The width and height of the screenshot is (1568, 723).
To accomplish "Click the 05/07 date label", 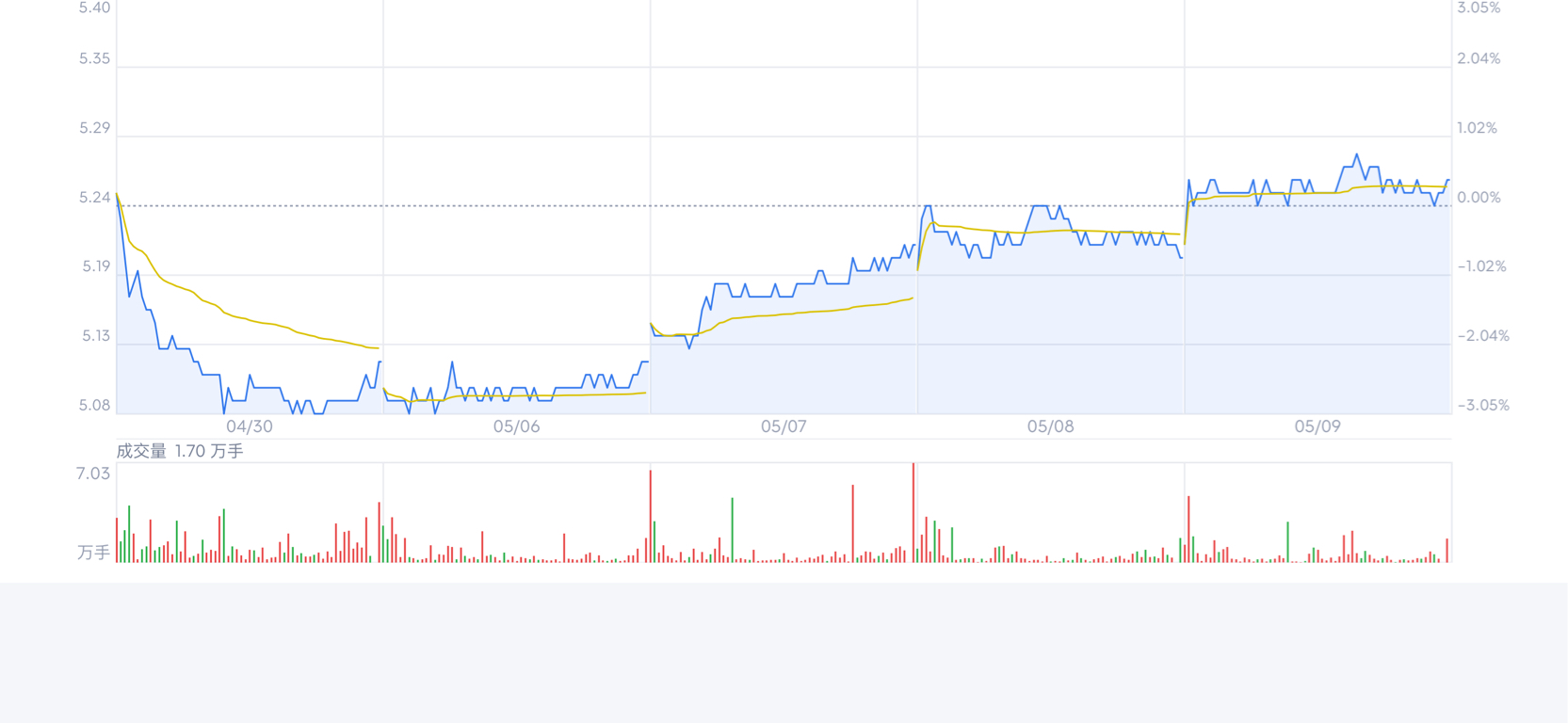I will coord(784,426).
